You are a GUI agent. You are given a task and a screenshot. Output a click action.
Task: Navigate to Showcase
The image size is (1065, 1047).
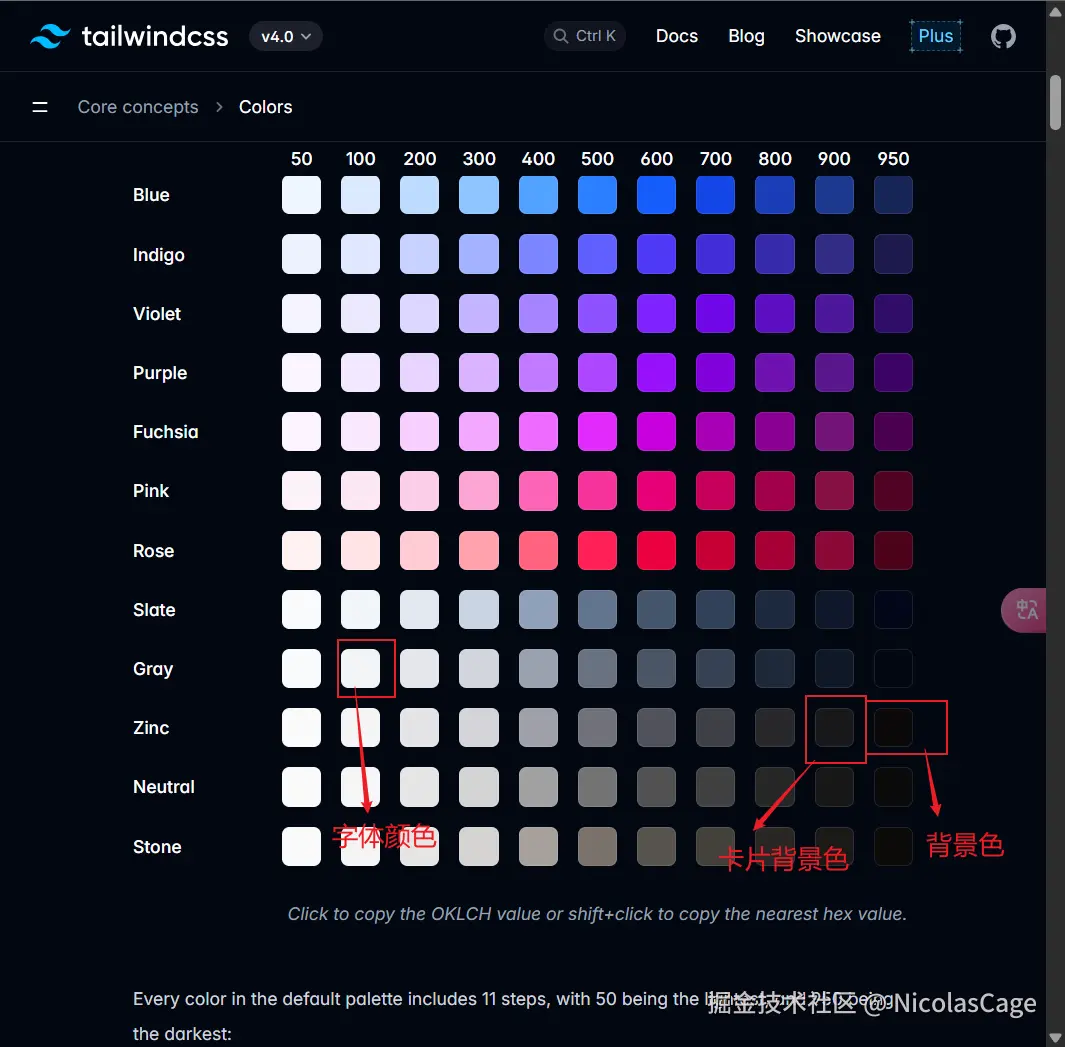[x=837, y=36]
